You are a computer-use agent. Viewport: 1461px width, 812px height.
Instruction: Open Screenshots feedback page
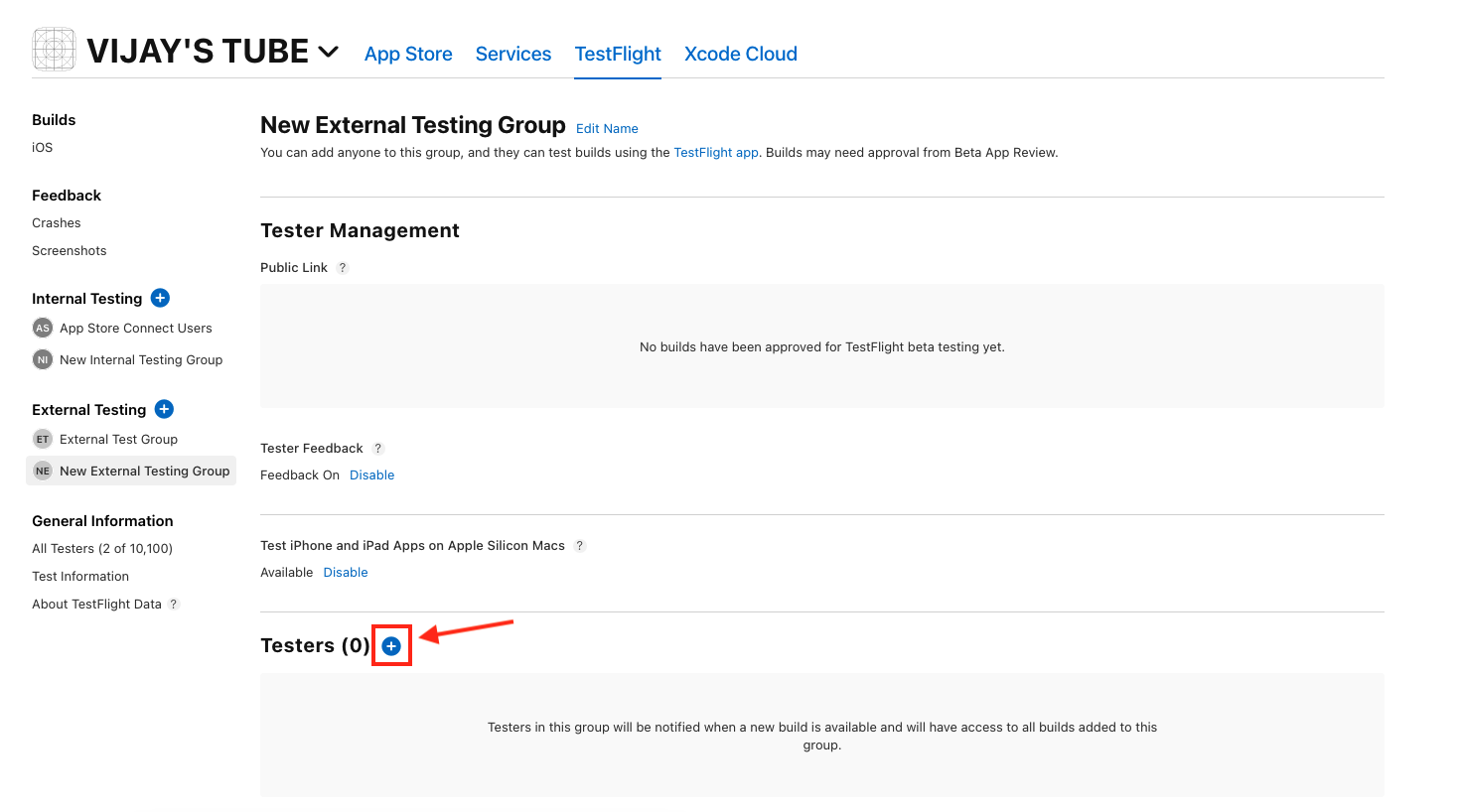click(70, 251)
